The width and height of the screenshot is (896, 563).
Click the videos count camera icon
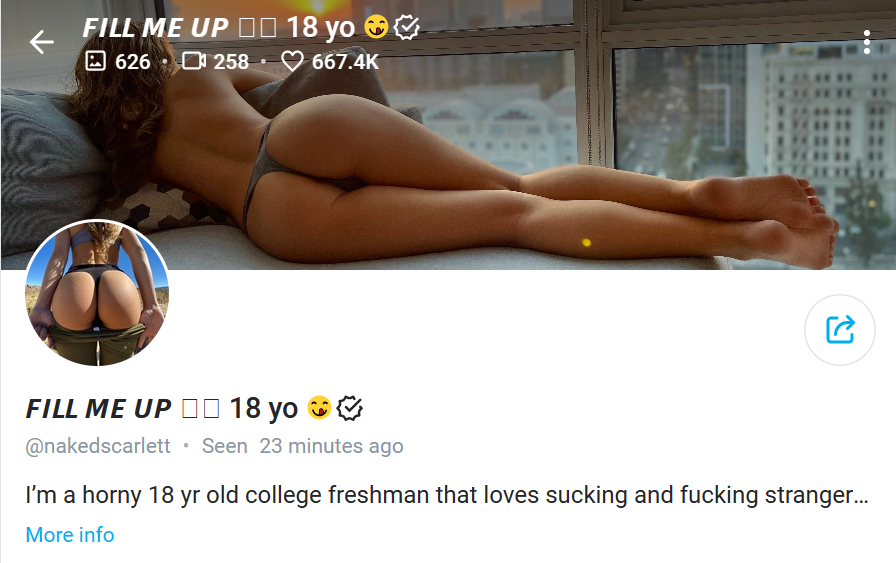pyautogui.click(x=194, y=61)
